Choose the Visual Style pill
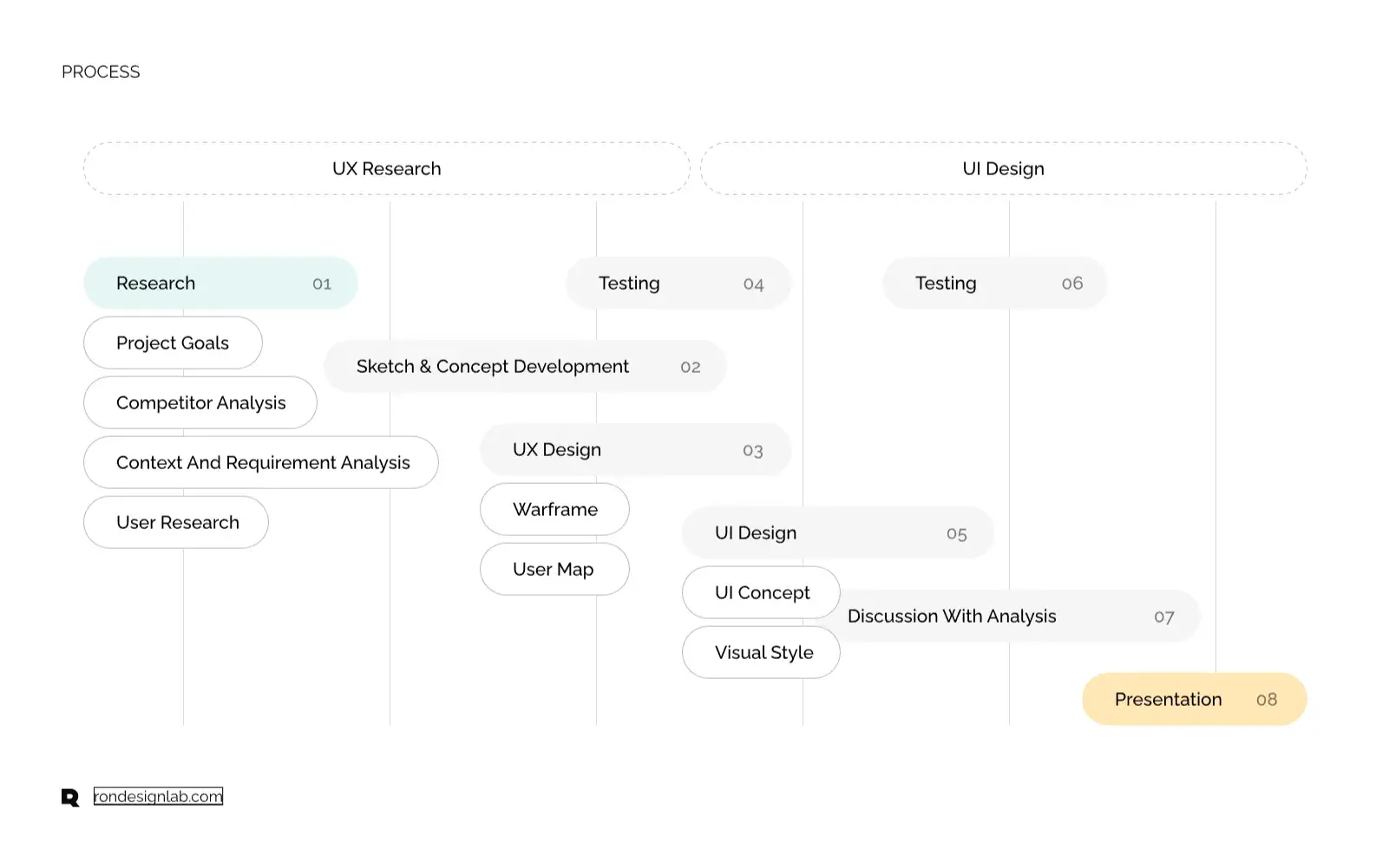Image resolution: width=1389 pixels, height=868 pixels. (x=761, y=652)
